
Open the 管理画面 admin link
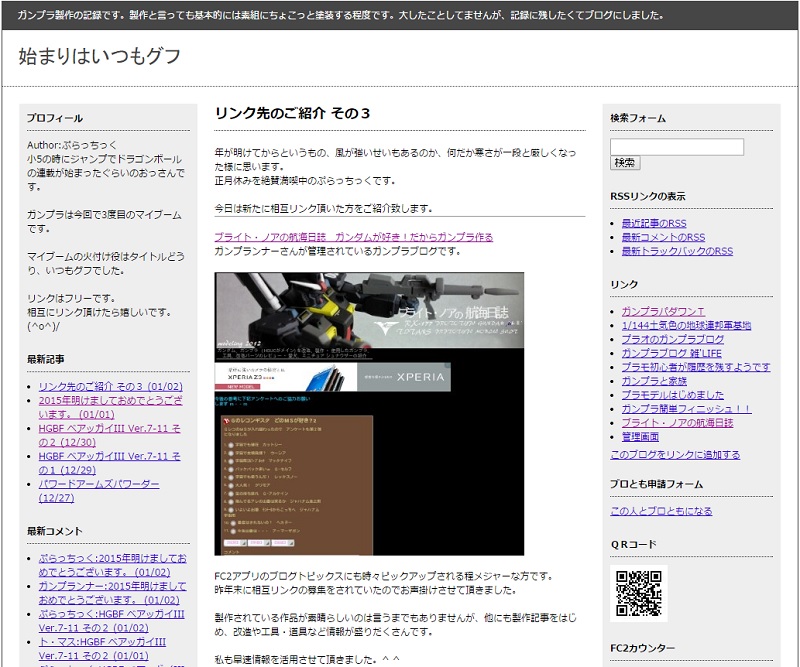tap(640, 437)
